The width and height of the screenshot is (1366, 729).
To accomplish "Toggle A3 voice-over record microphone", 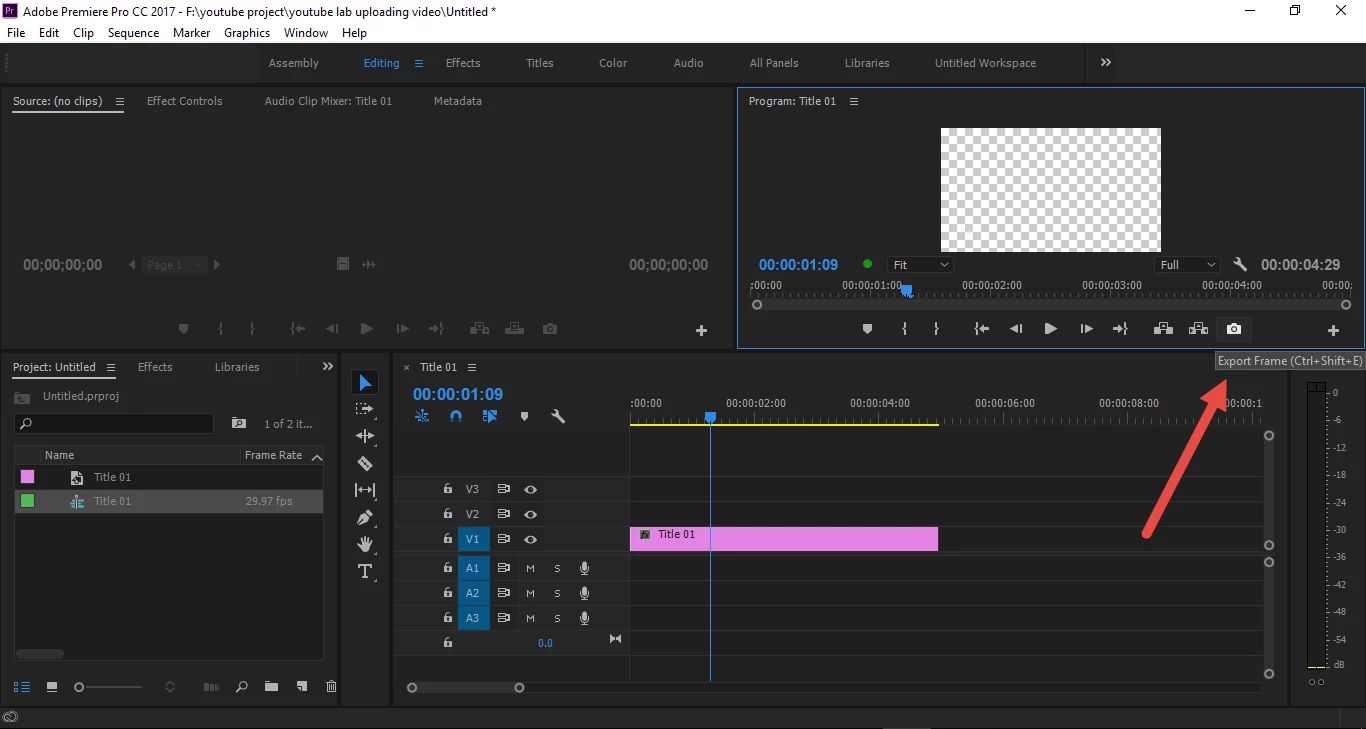I will pos(584,618).
